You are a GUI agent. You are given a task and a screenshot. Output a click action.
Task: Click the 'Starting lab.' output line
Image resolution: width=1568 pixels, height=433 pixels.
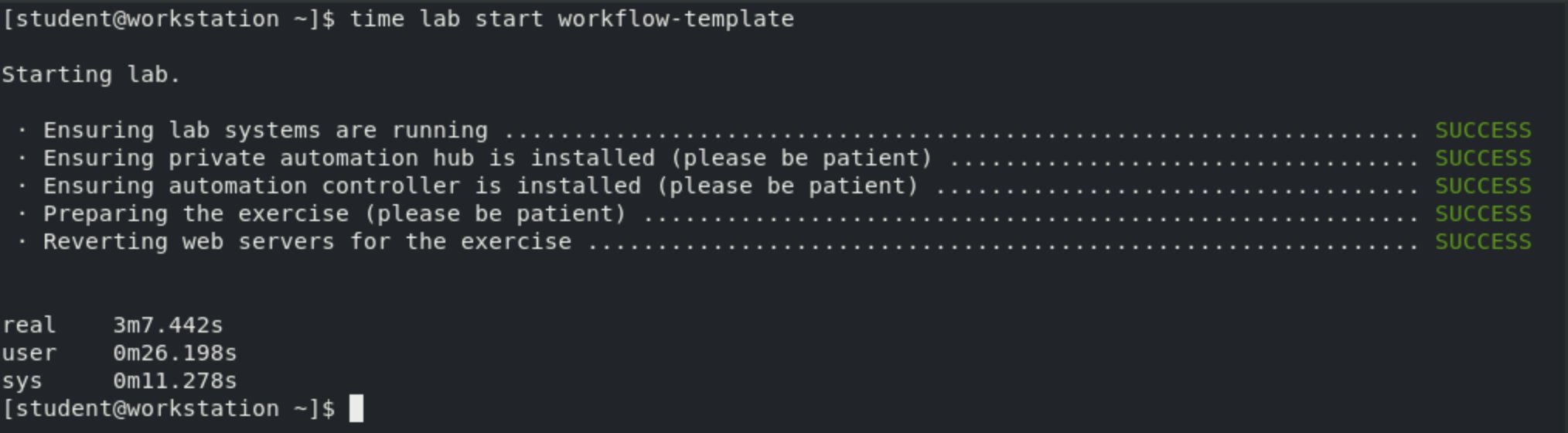pos(90,74)
